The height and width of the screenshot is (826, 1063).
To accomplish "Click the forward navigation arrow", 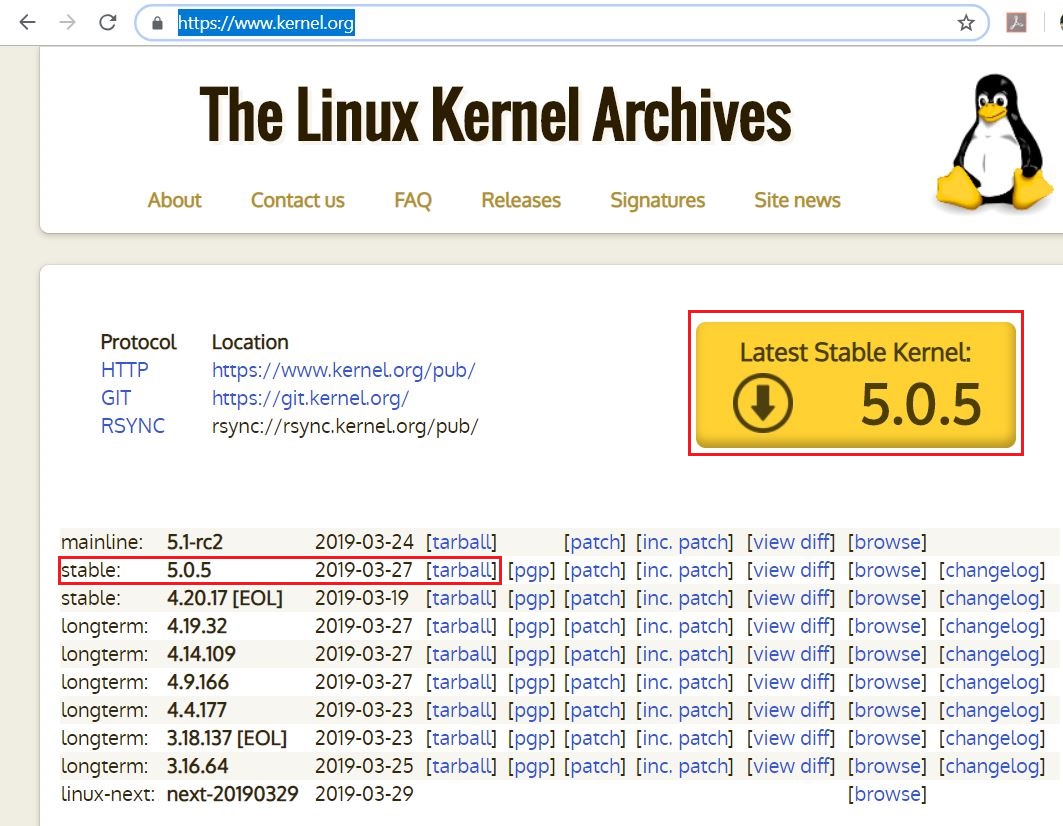I will (66, 21).
